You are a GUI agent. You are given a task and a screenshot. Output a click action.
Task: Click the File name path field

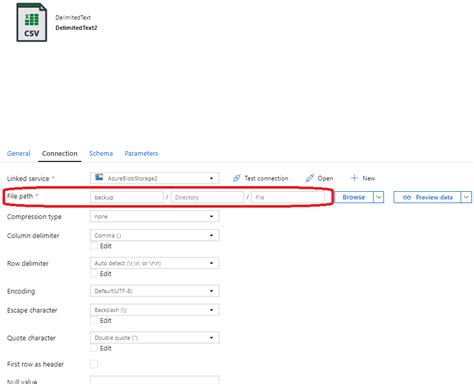click(288, 197)
